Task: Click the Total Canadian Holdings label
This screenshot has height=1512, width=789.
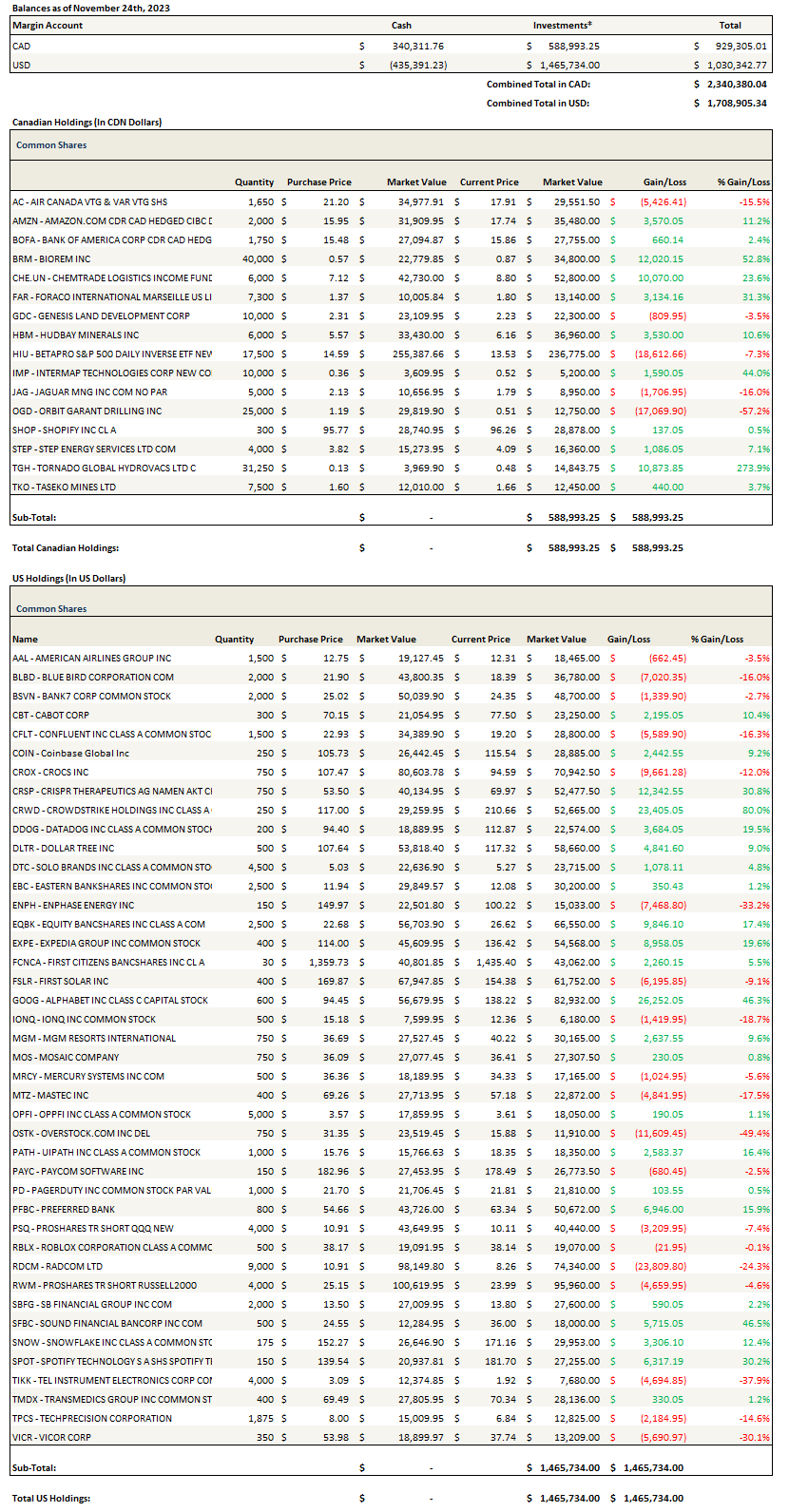Action: [66, 547]
